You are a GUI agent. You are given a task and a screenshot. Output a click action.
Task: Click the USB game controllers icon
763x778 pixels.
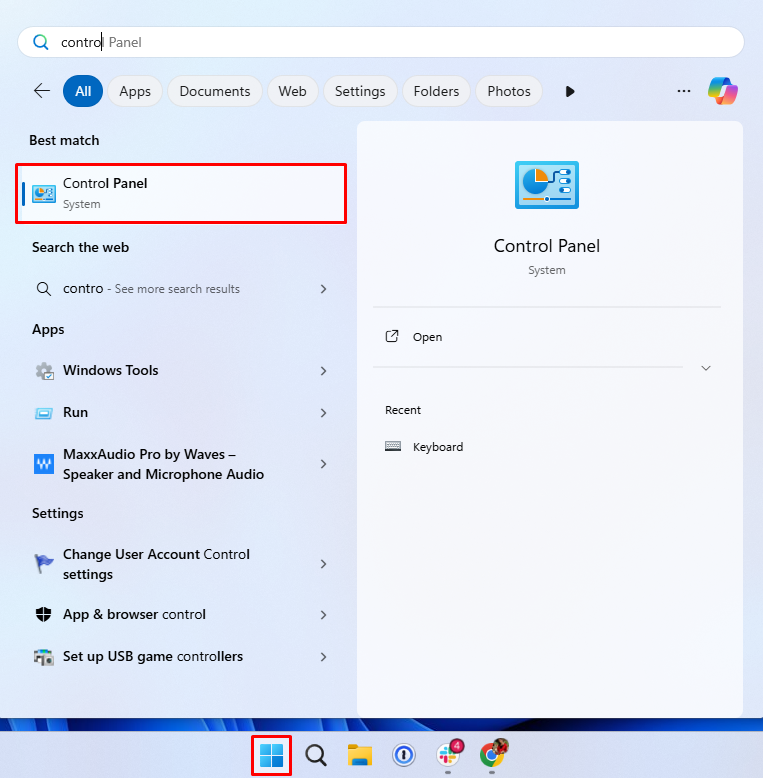[44, 657]
